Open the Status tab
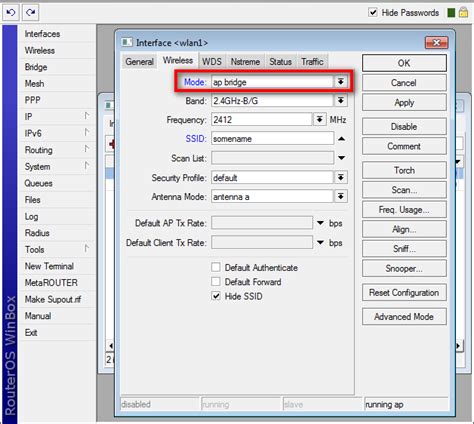The image size is (474, 424). (280, 62)
